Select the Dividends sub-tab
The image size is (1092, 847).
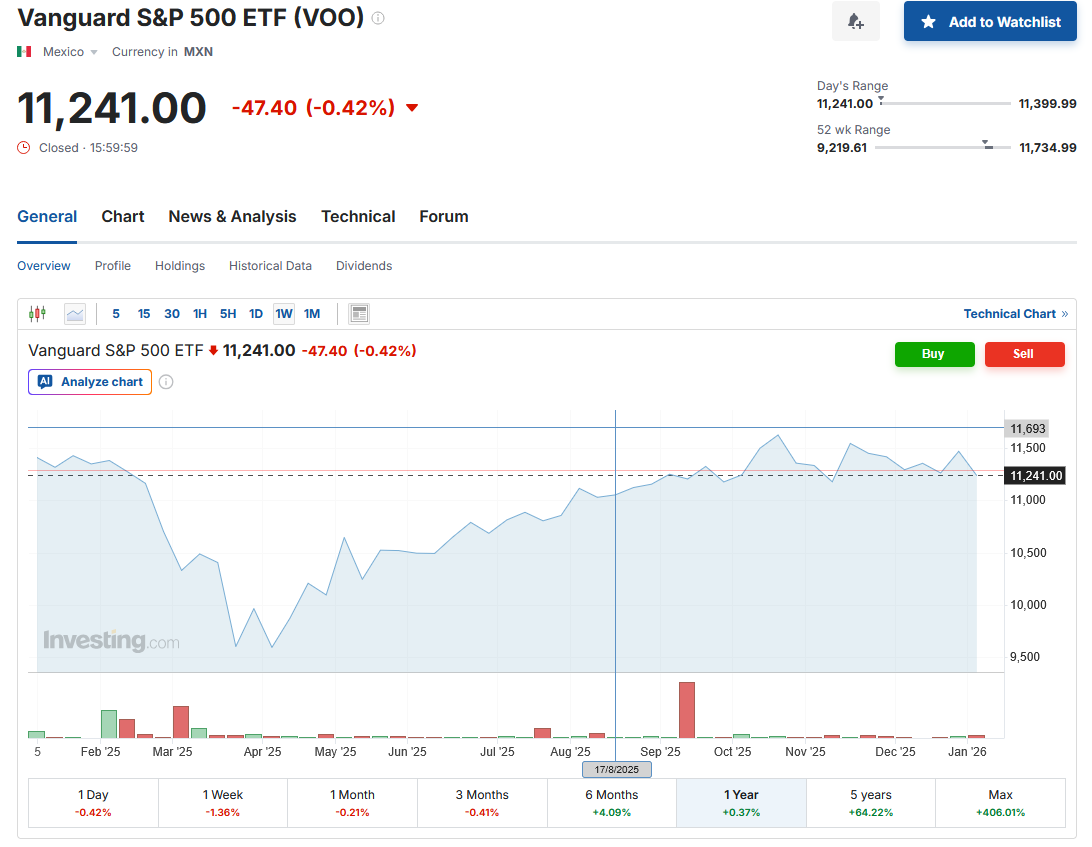pyautogui.click(x=364, y=265)
